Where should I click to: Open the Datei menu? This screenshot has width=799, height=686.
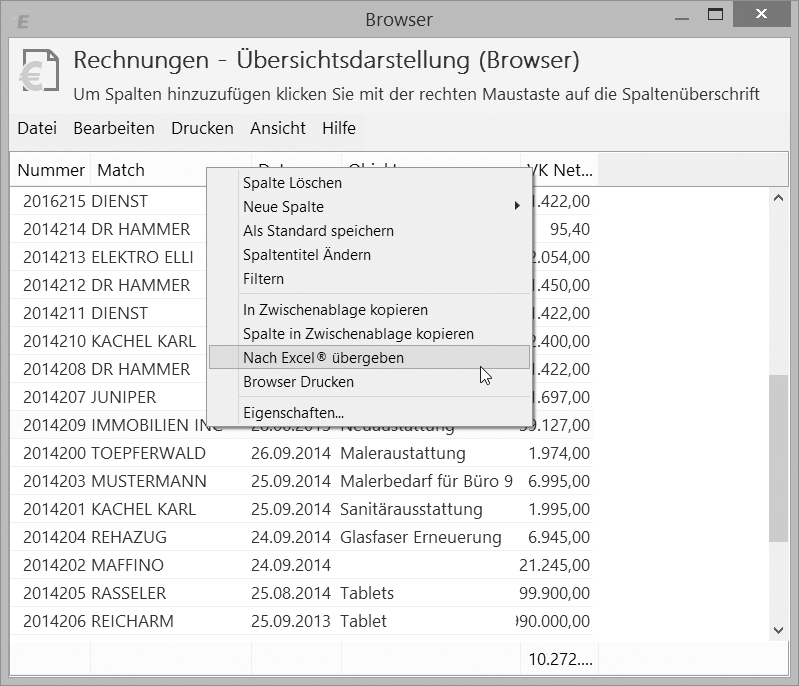point(37,128)
